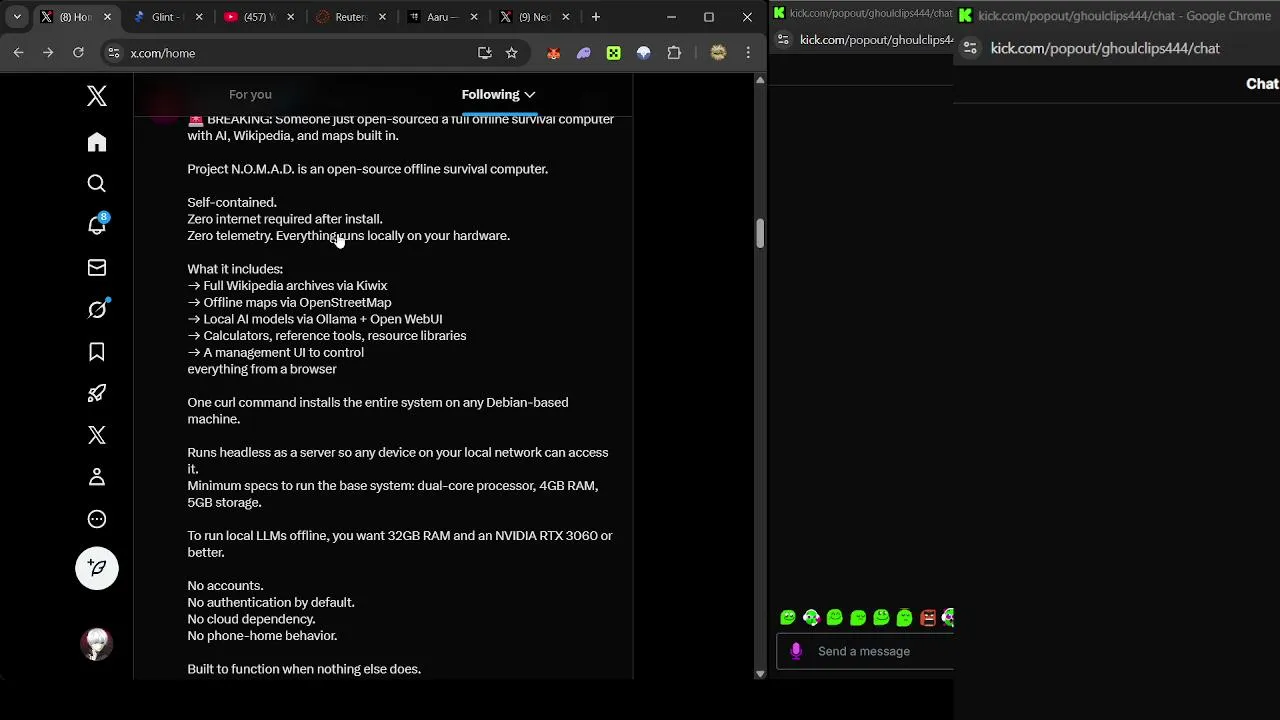The height and width of the screenshot is (720, 1280).
Task: Click the front Kick window address bar URL
Action: pyautogui.click(x=1105, y=48)
